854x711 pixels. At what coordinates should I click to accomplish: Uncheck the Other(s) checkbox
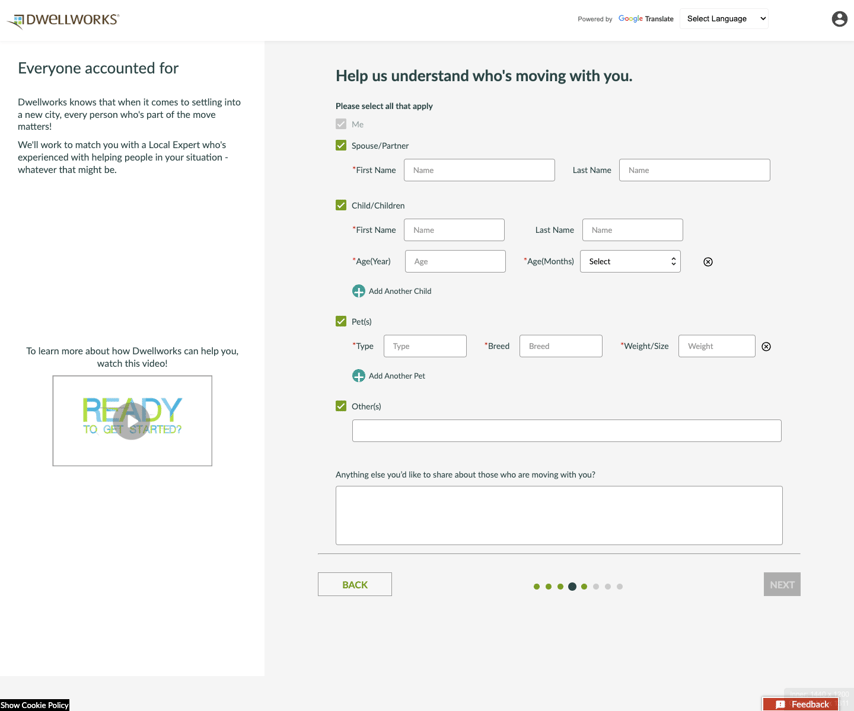[341, 406]
